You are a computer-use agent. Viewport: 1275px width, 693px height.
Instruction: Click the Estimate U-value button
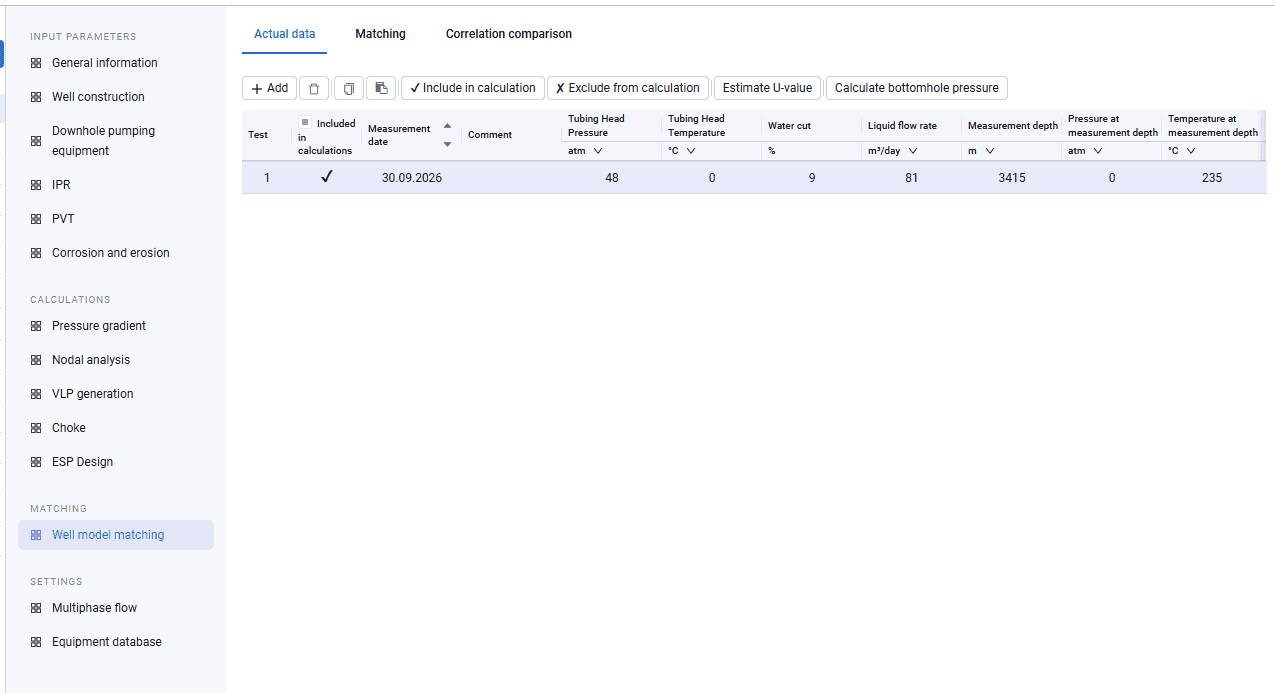click(767, 88)
